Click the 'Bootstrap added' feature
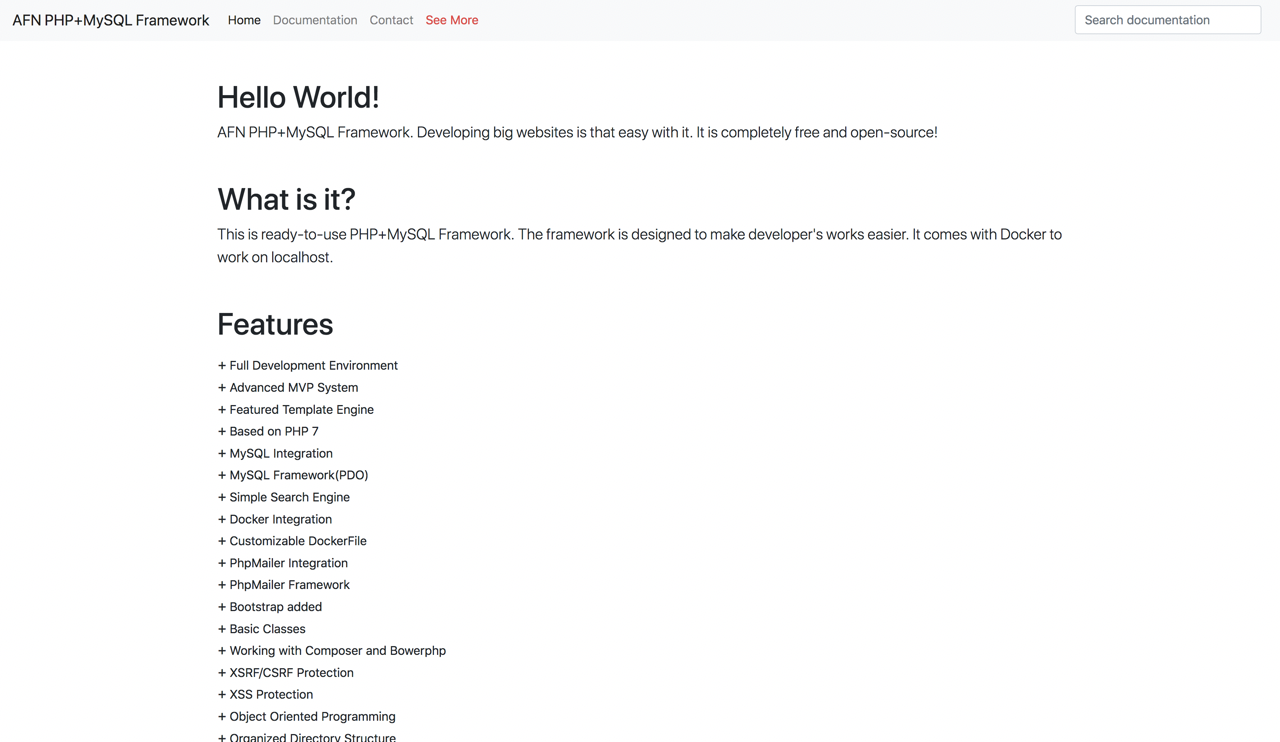This screenshot has height=742, width=1280. [270, 608]
